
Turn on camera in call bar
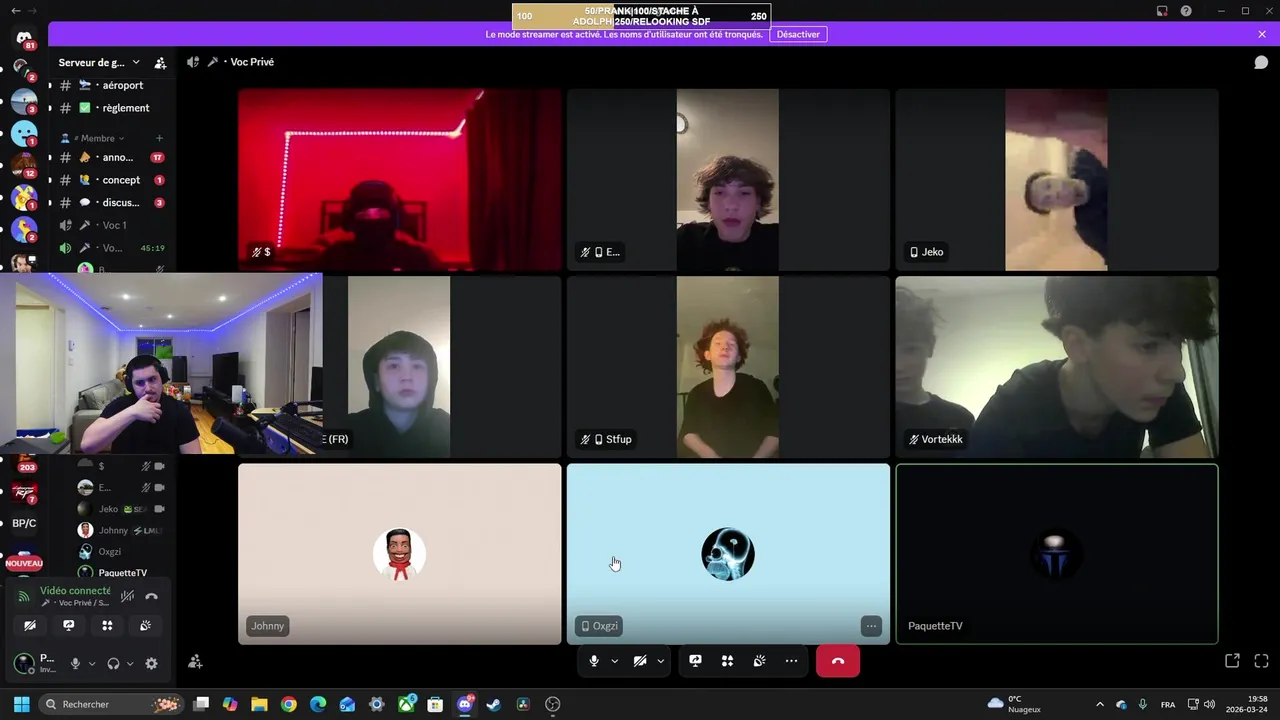click(640, 661)
